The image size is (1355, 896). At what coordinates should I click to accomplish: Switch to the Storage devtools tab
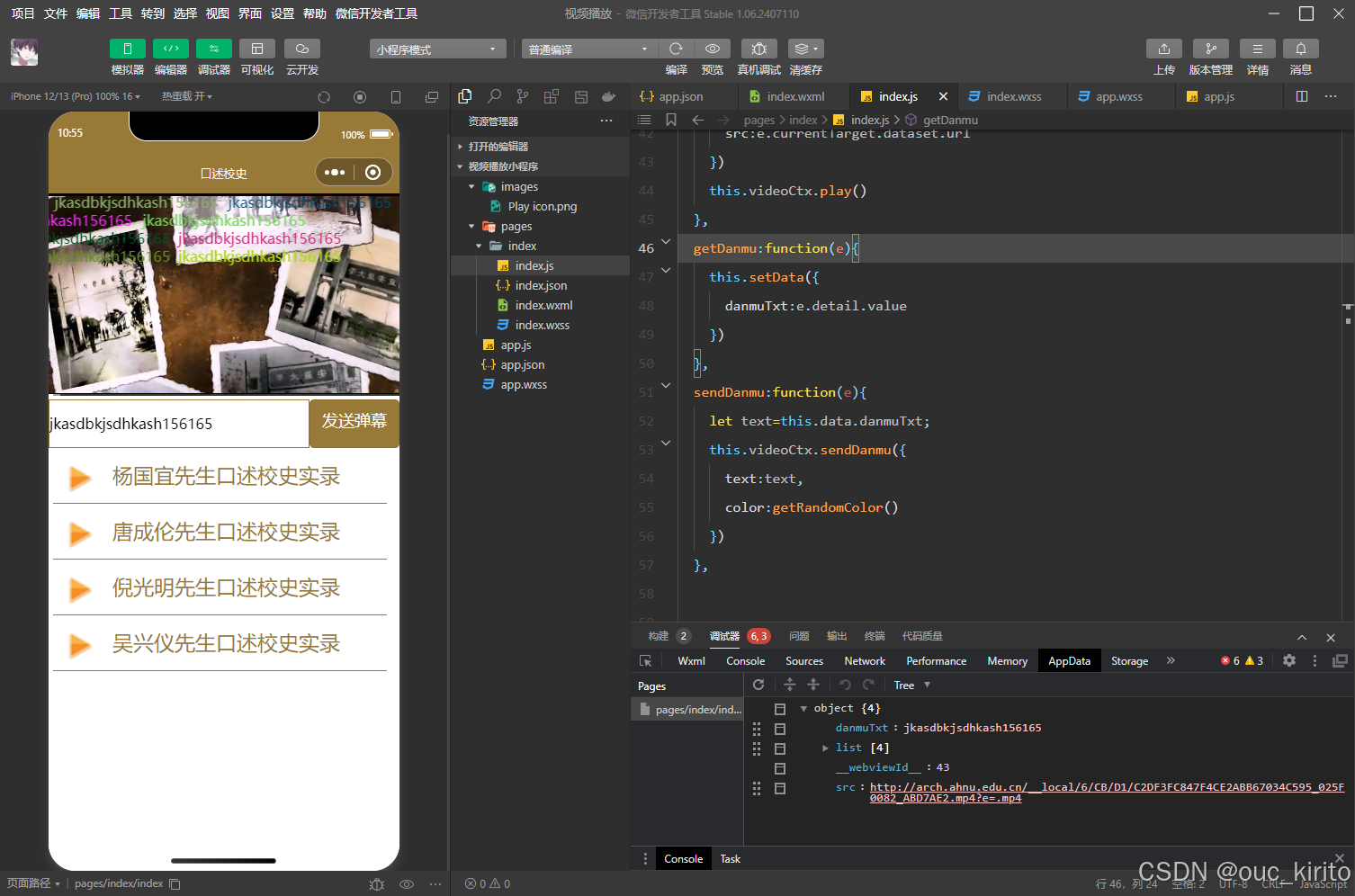[1129, 661]
